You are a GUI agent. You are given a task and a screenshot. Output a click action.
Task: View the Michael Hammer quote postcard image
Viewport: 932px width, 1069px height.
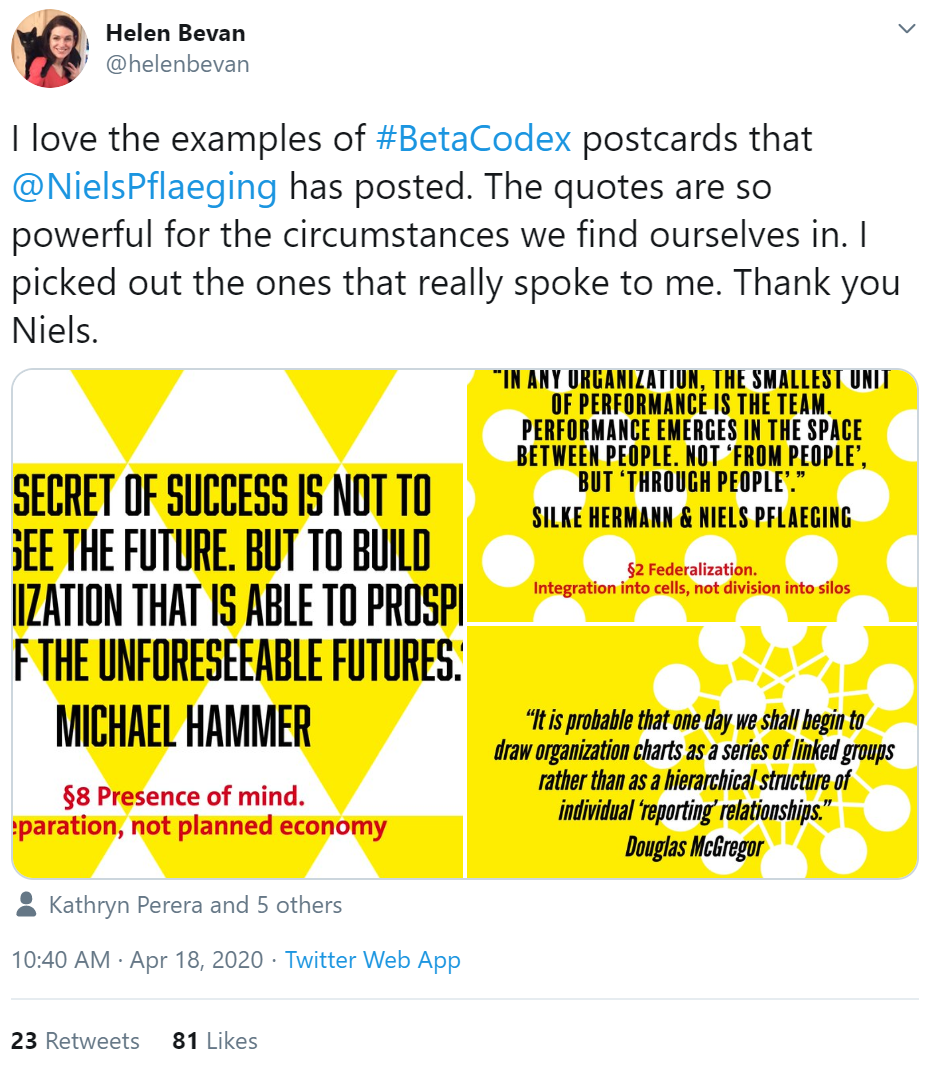click(x=238, y=623)
